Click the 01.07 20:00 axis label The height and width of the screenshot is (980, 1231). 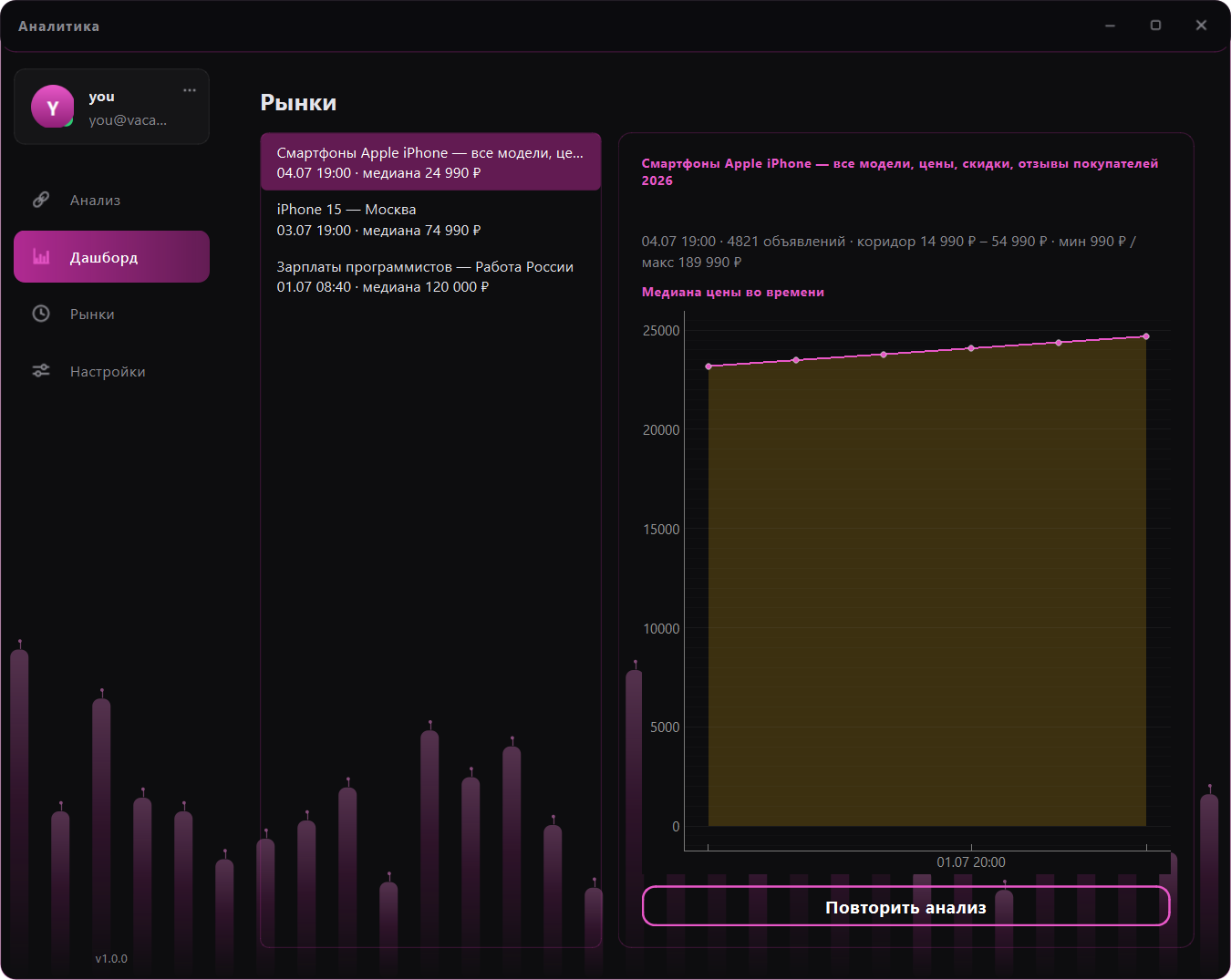[971, 861]
